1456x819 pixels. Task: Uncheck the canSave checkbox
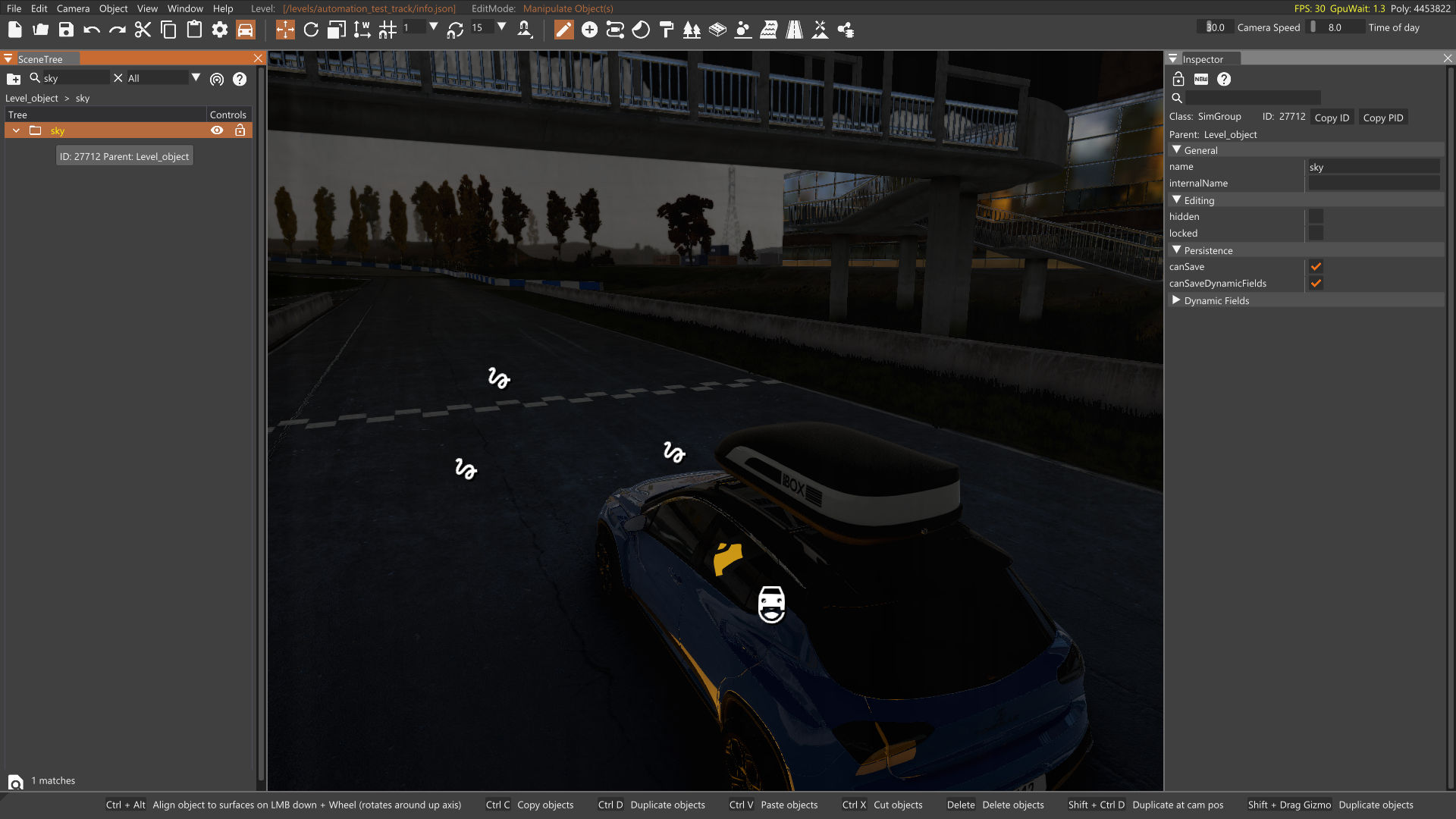[1316, 267]
